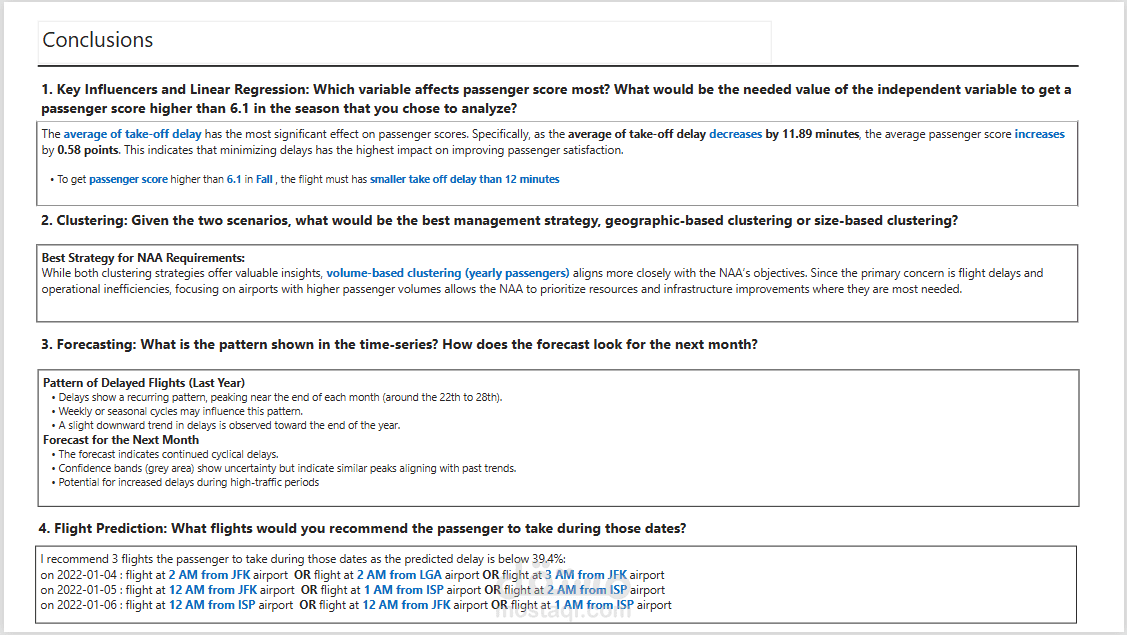Click the Forecasting question heading
This screenshot has width=1127, height=635.
point(399,345)
